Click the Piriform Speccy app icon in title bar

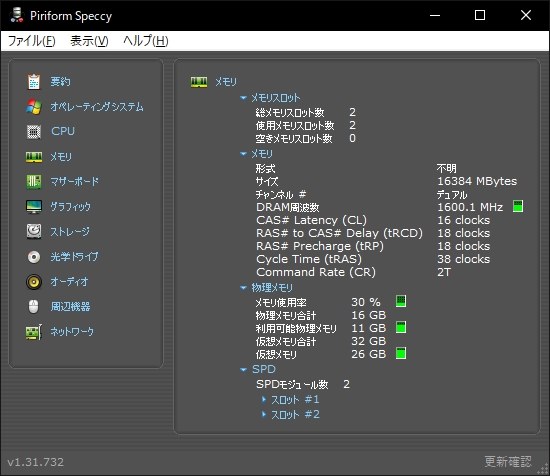pyautogui.click(x=16, y=15)
